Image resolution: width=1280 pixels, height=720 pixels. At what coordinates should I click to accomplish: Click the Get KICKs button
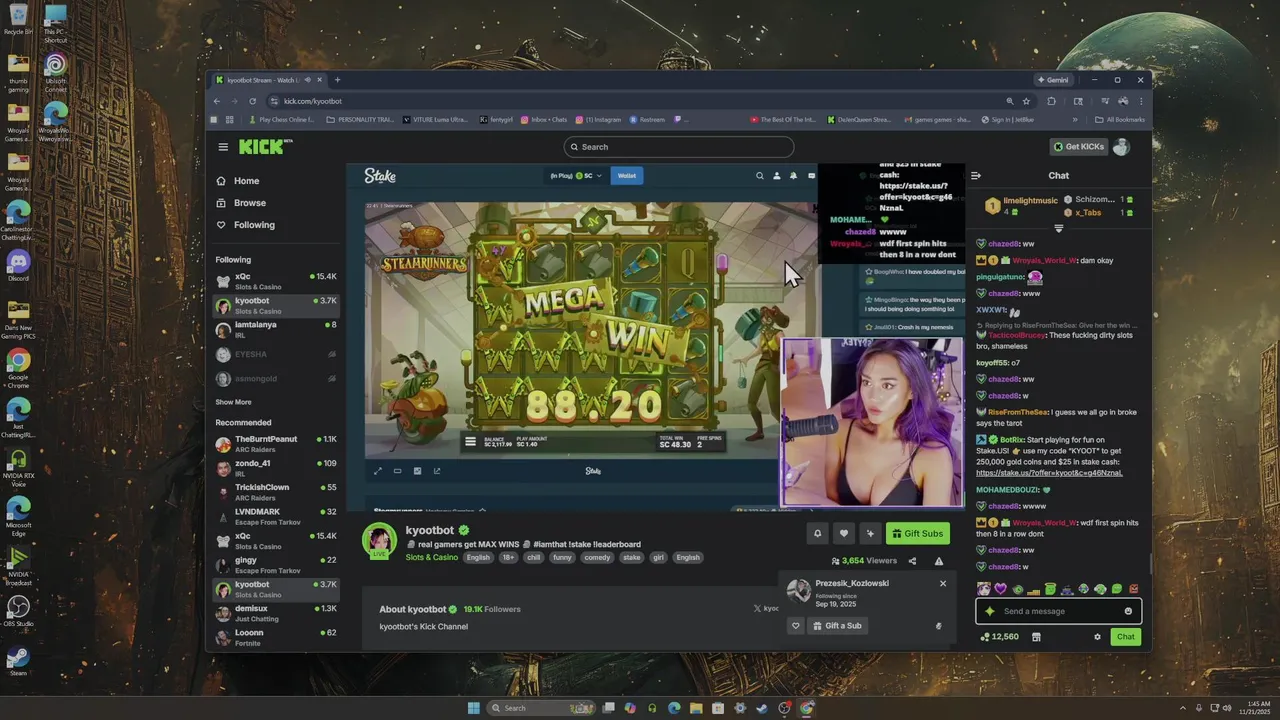pos(1078,147)
